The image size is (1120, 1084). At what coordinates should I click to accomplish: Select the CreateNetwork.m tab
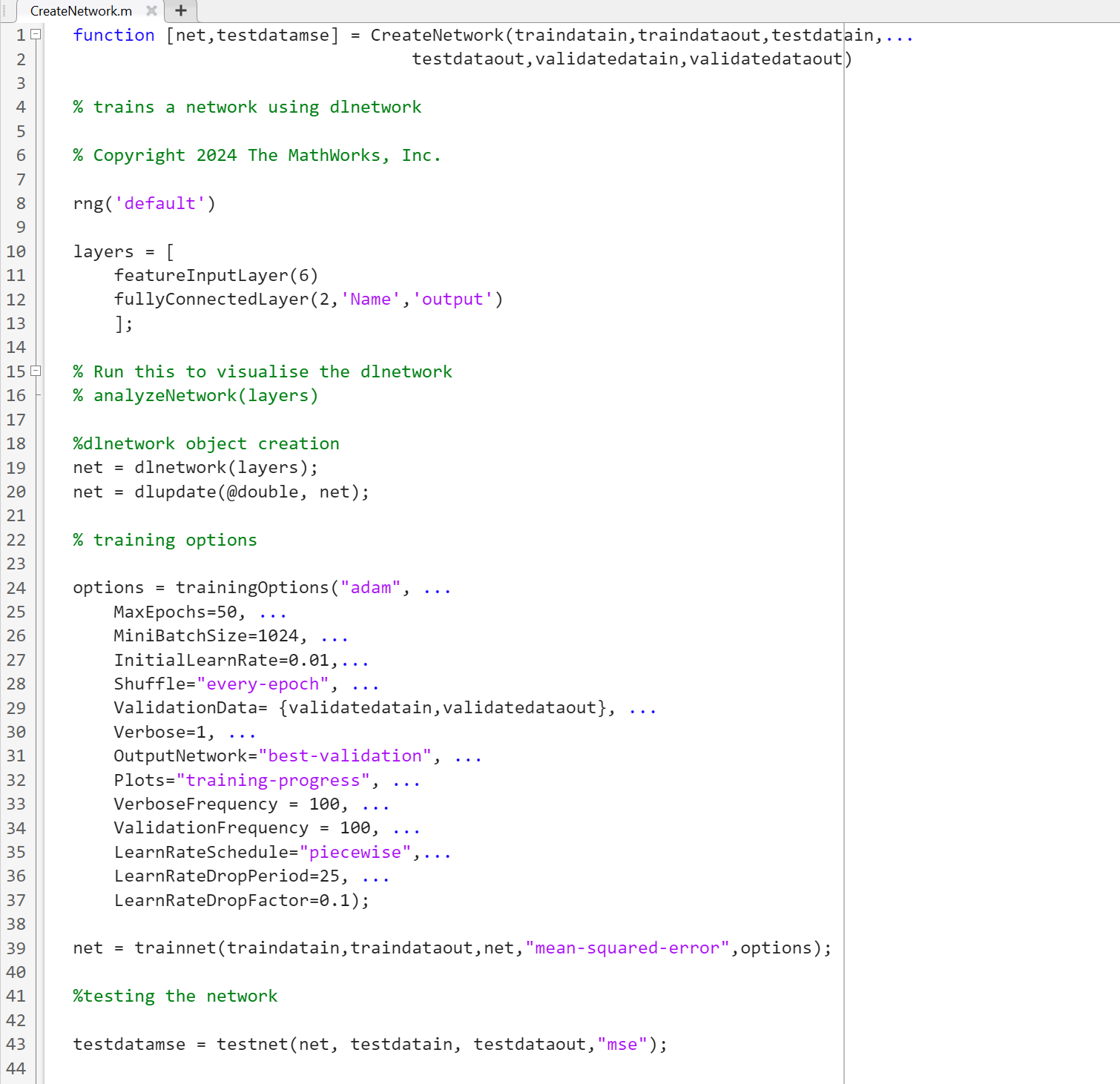click(x=82, y=11)
